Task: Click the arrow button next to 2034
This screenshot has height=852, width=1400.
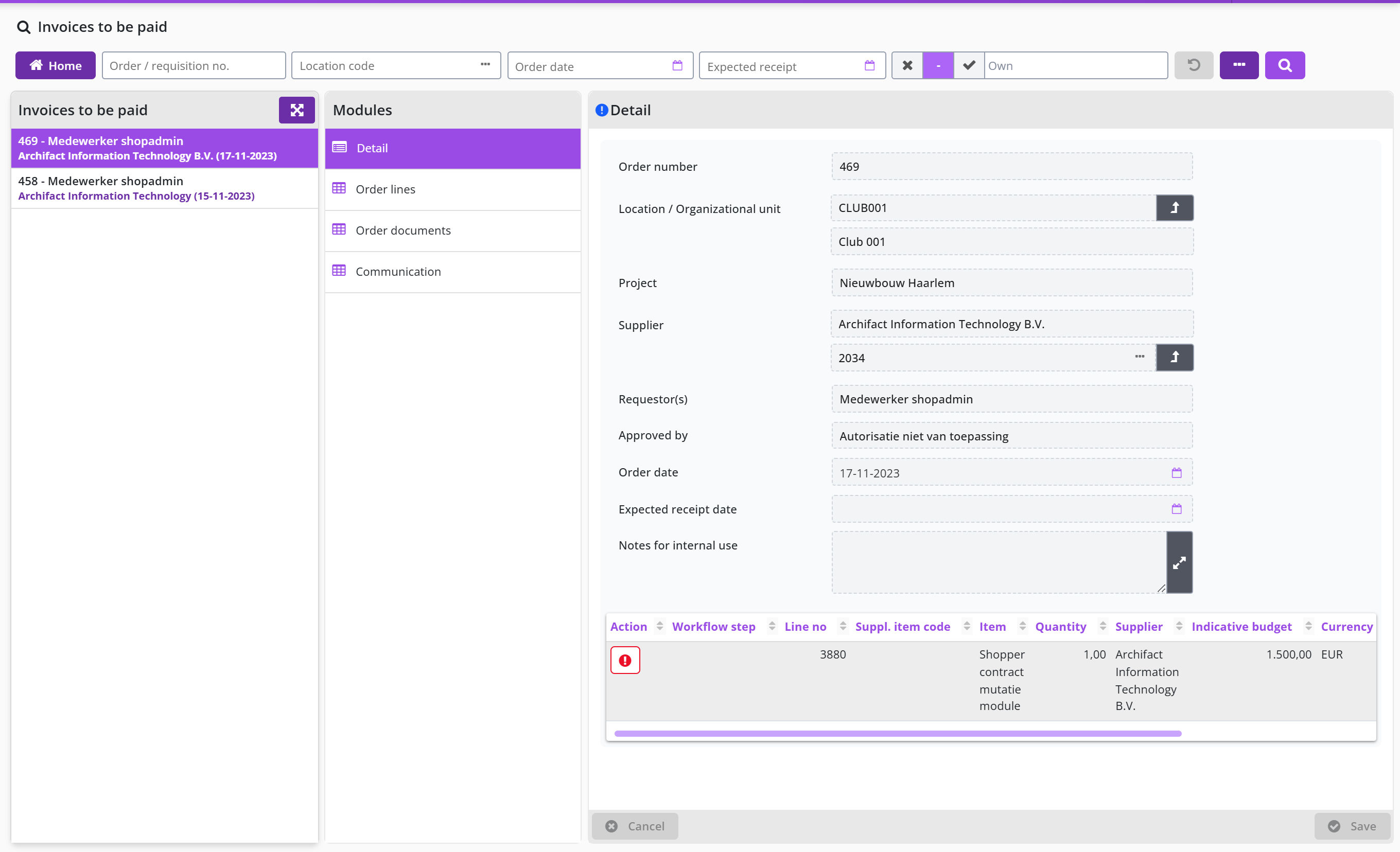Action: pos(1175,357)
